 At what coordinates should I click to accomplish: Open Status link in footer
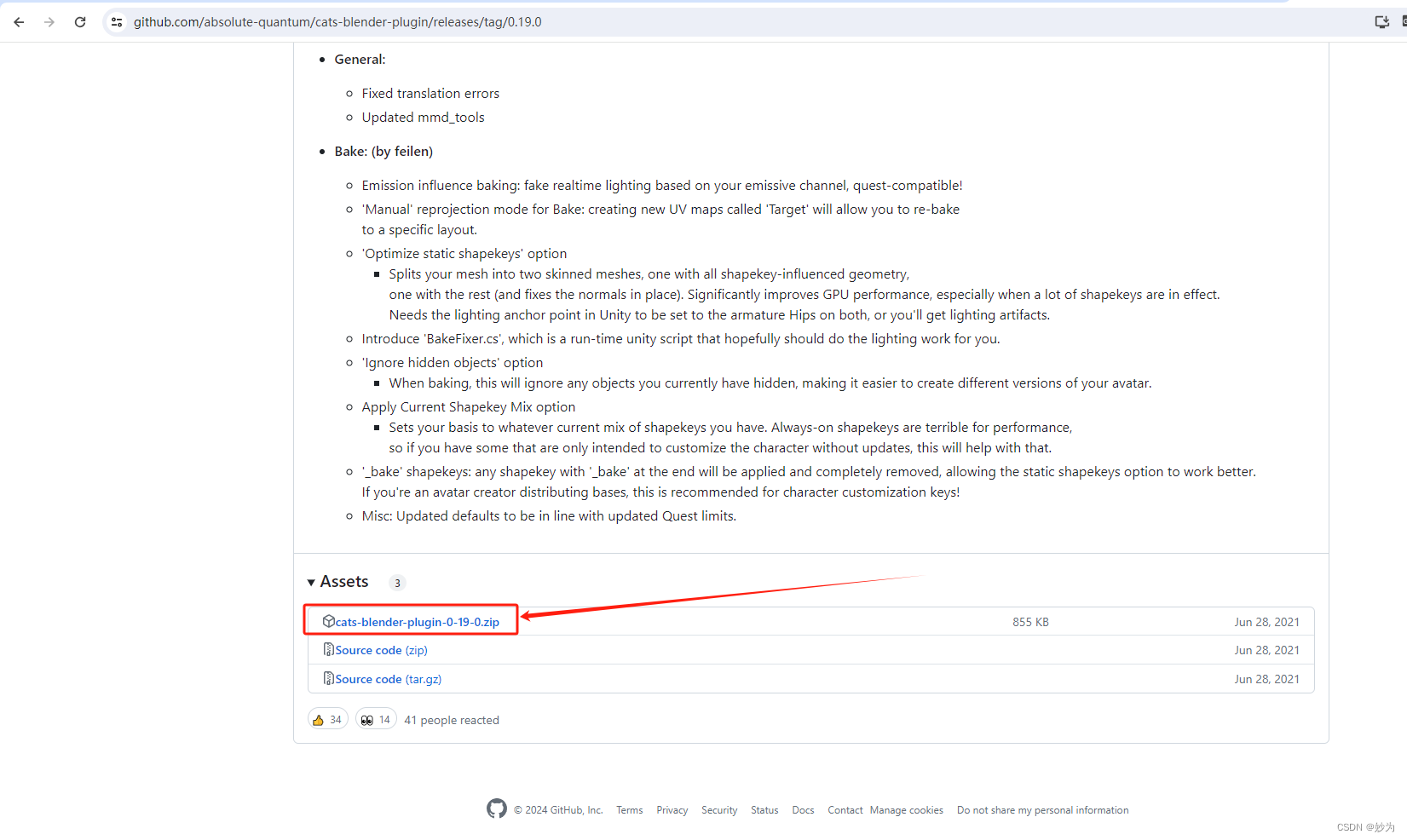click(x=764, y=810)
